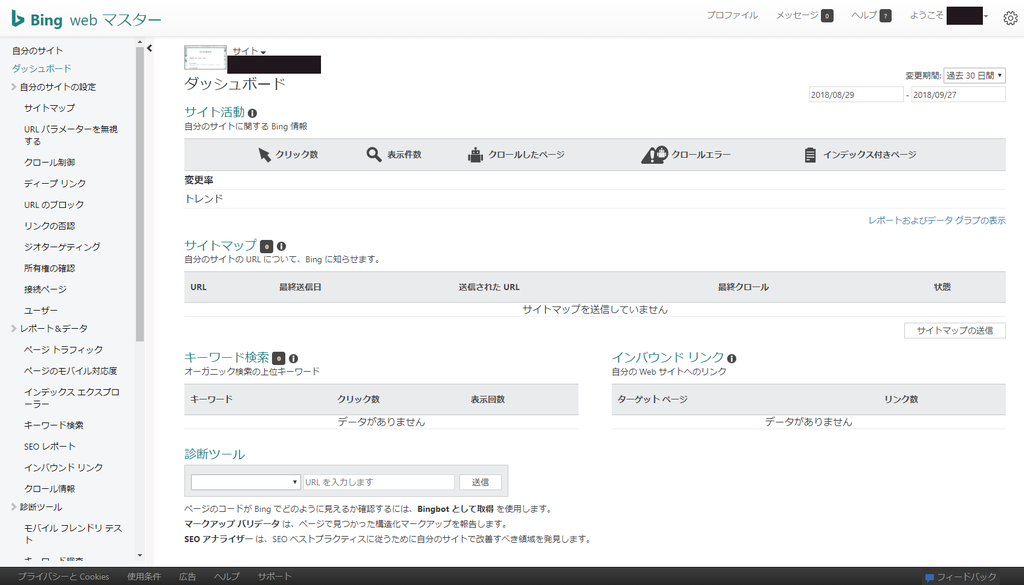Screen dimensions: 1024x585
Task: Click the start date field 2018/08/29
Action: pyautogui.click(x=856, y=95)
